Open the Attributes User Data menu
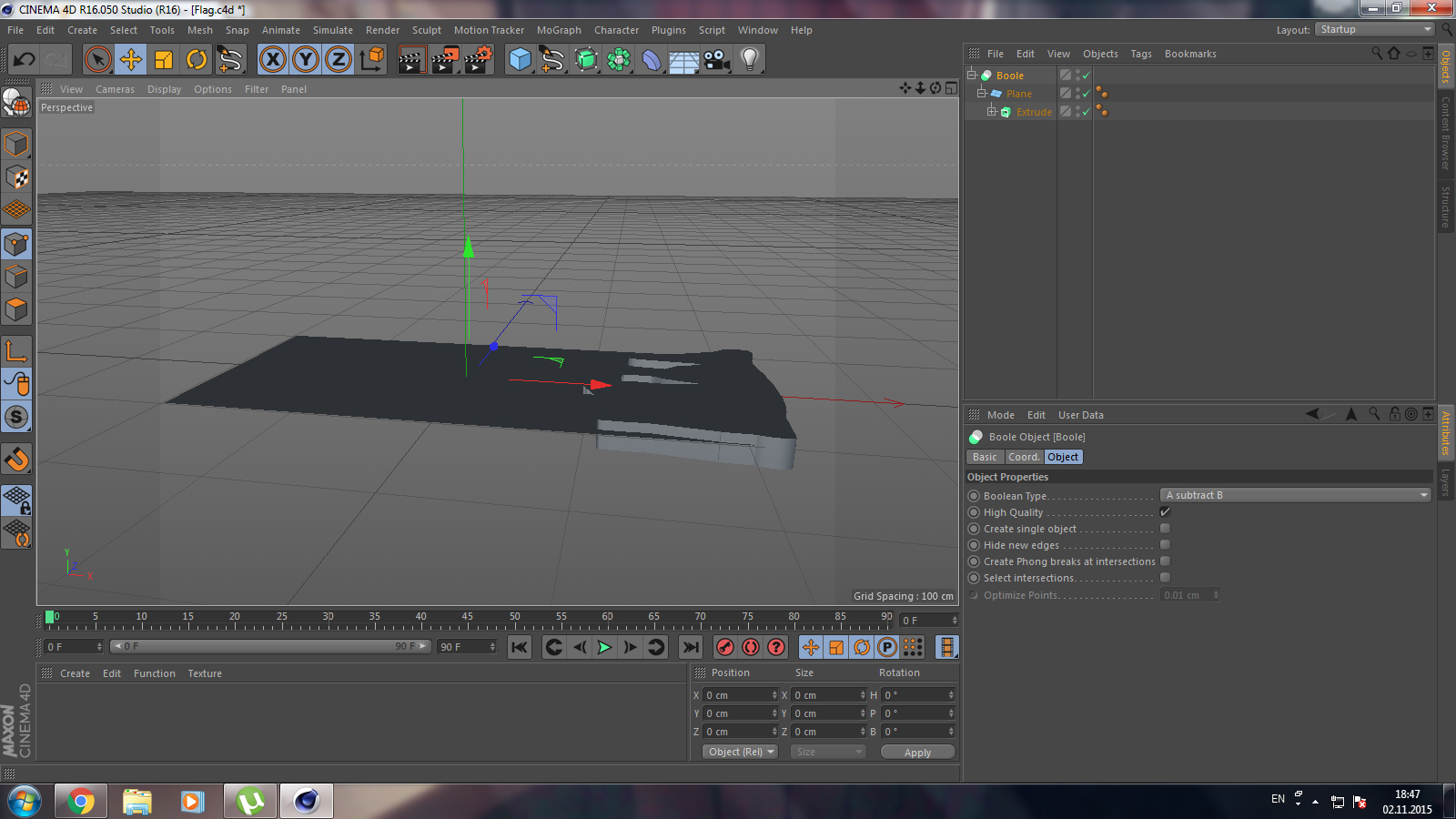 [x=1081, y=415]
